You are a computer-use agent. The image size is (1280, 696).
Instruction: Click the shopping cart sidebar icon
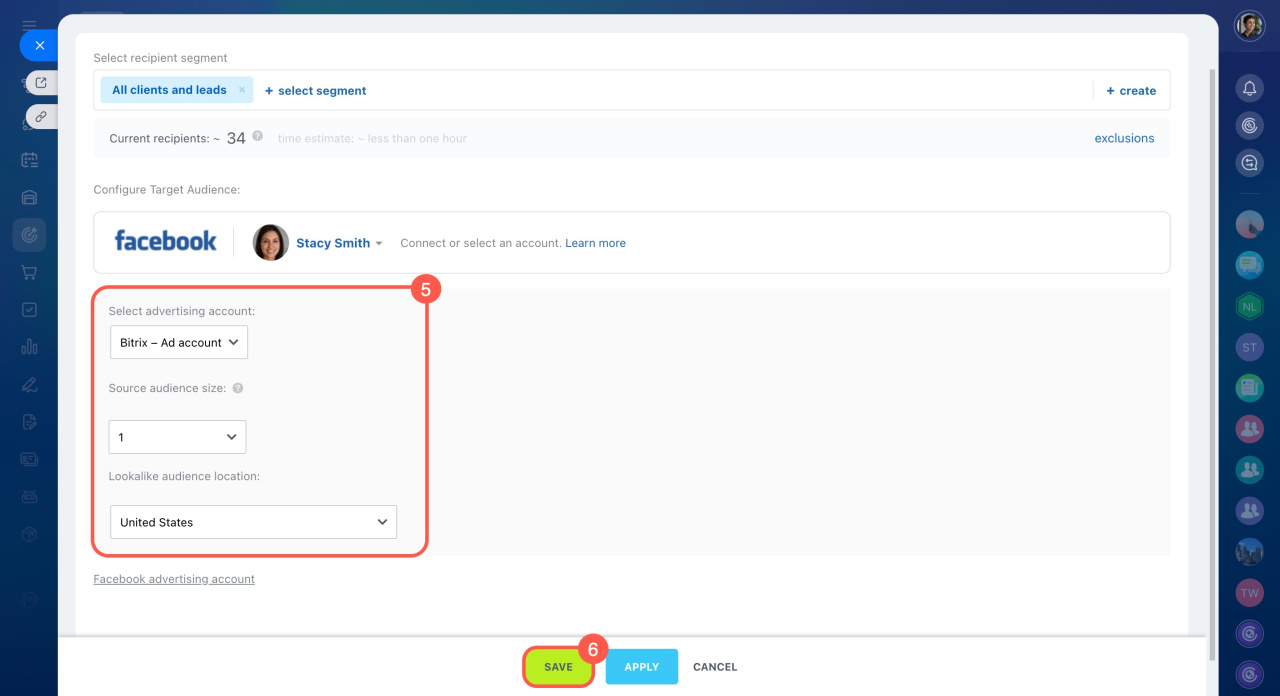[x=29, y=272]
